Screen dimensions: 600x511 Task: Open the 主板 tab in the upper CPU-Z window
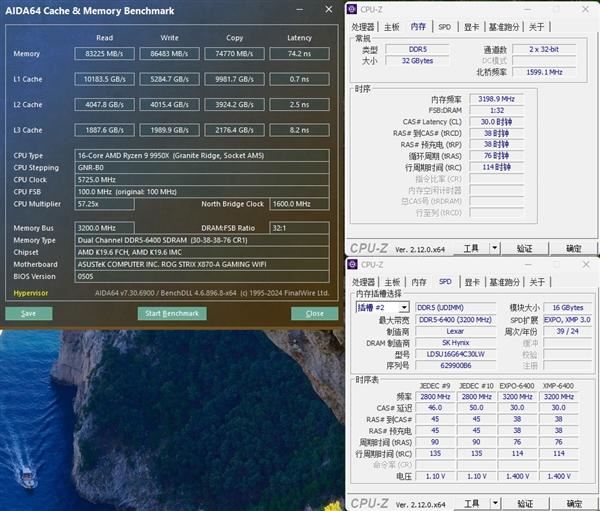pos(392,27)
